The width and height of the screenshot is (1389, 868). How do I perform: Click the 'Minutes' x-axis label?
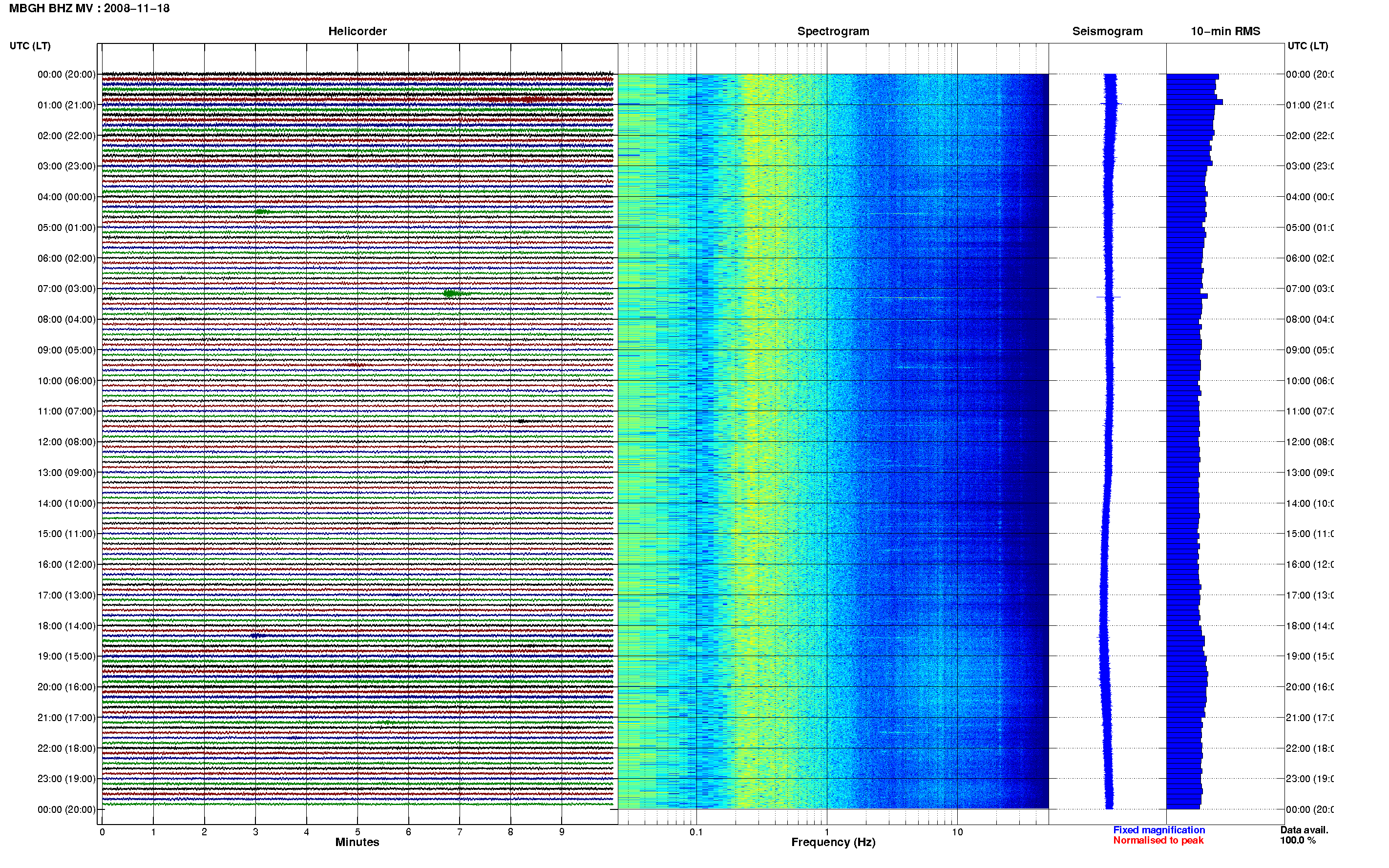point(357,842)
